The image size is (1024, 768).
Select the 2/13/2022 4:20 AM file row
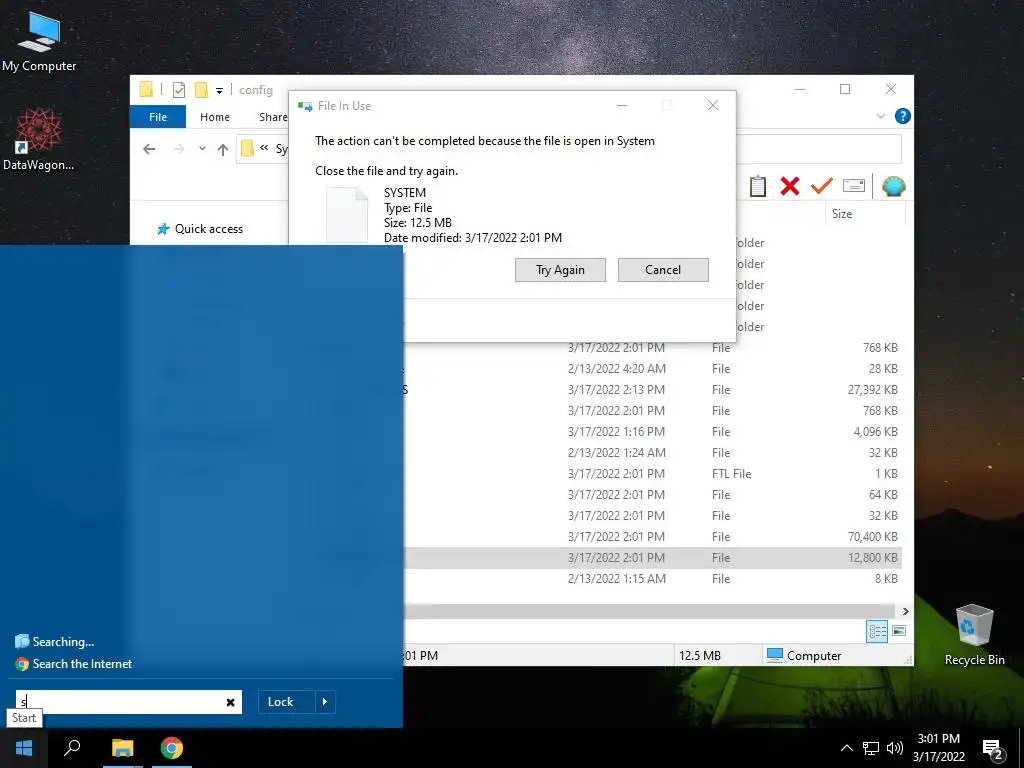click(650, 369)
